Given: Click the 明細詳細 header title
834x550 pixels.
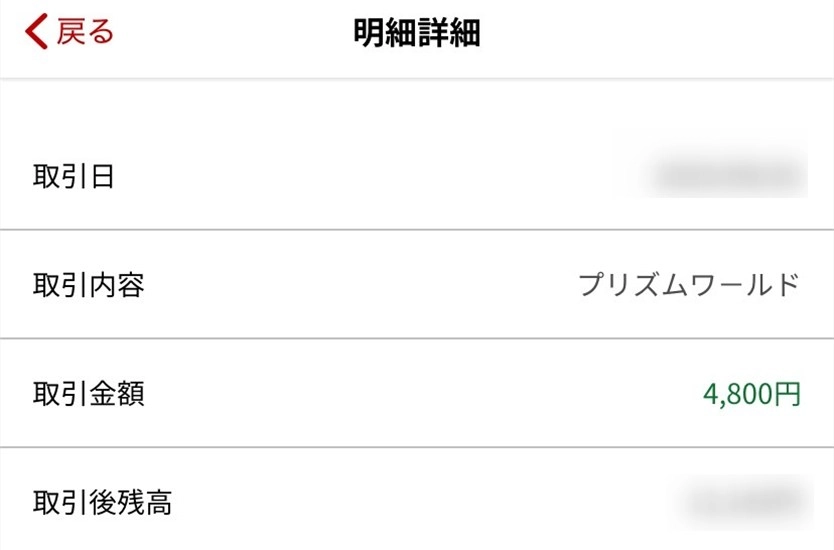Looking at the screenshot, I should click(417, 33).
